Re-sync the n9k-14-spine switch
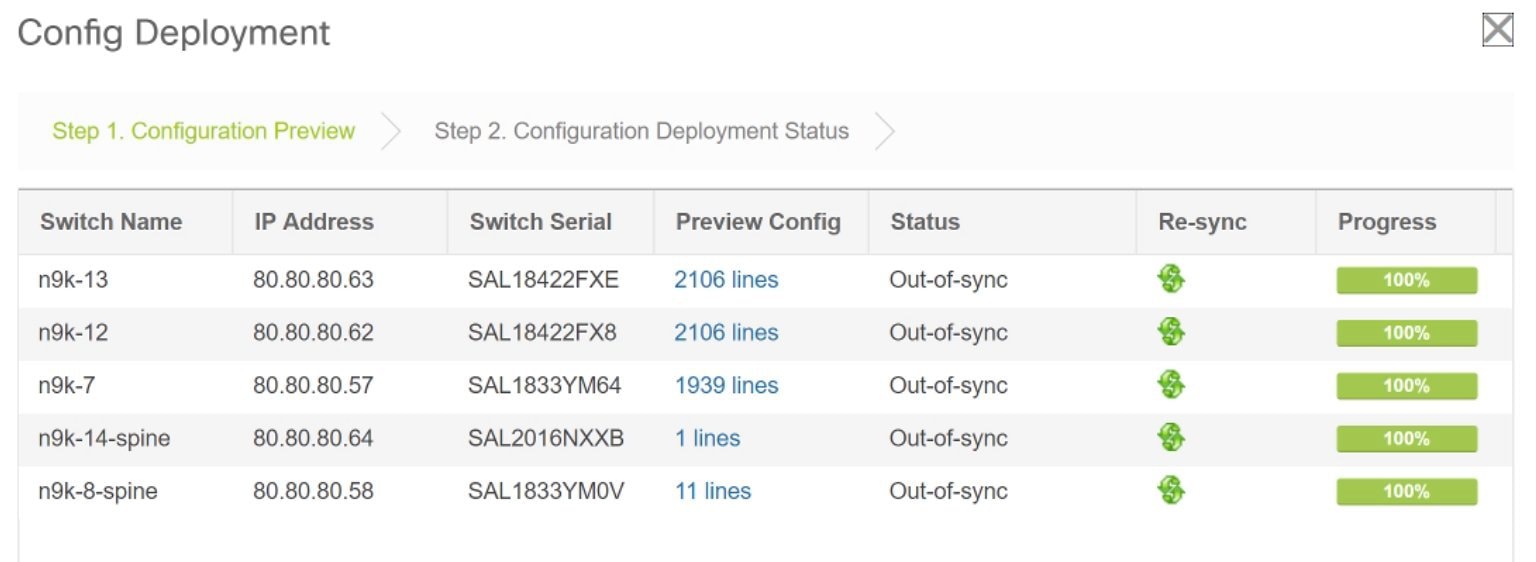Viewport: 1536px width, 562px height. pyautogui.click(x=1171, y=438)
